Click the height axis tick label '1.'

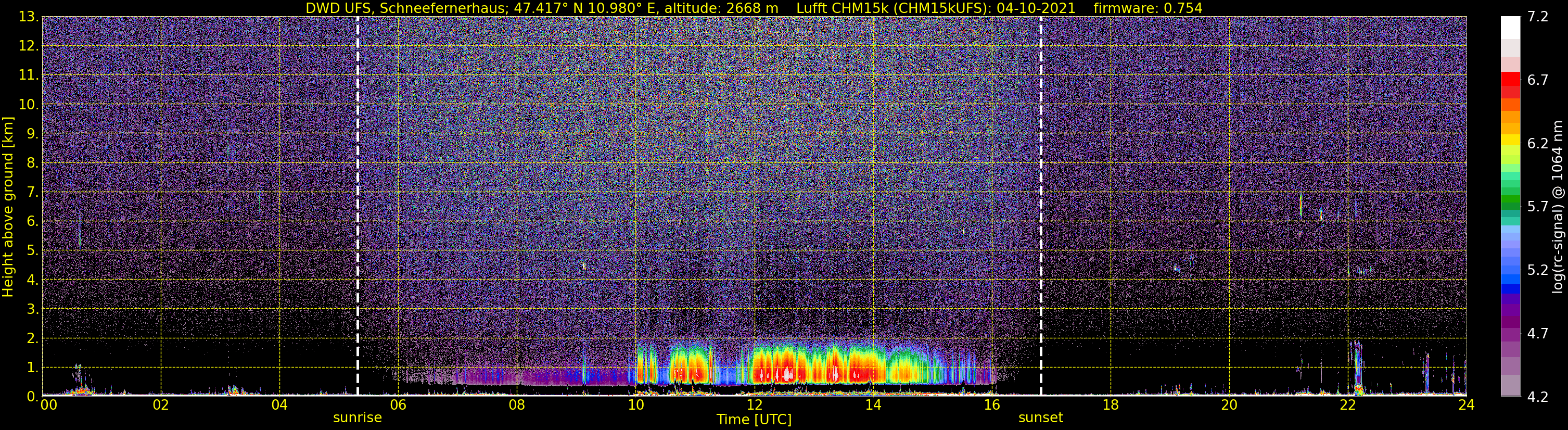pos(32,368)
